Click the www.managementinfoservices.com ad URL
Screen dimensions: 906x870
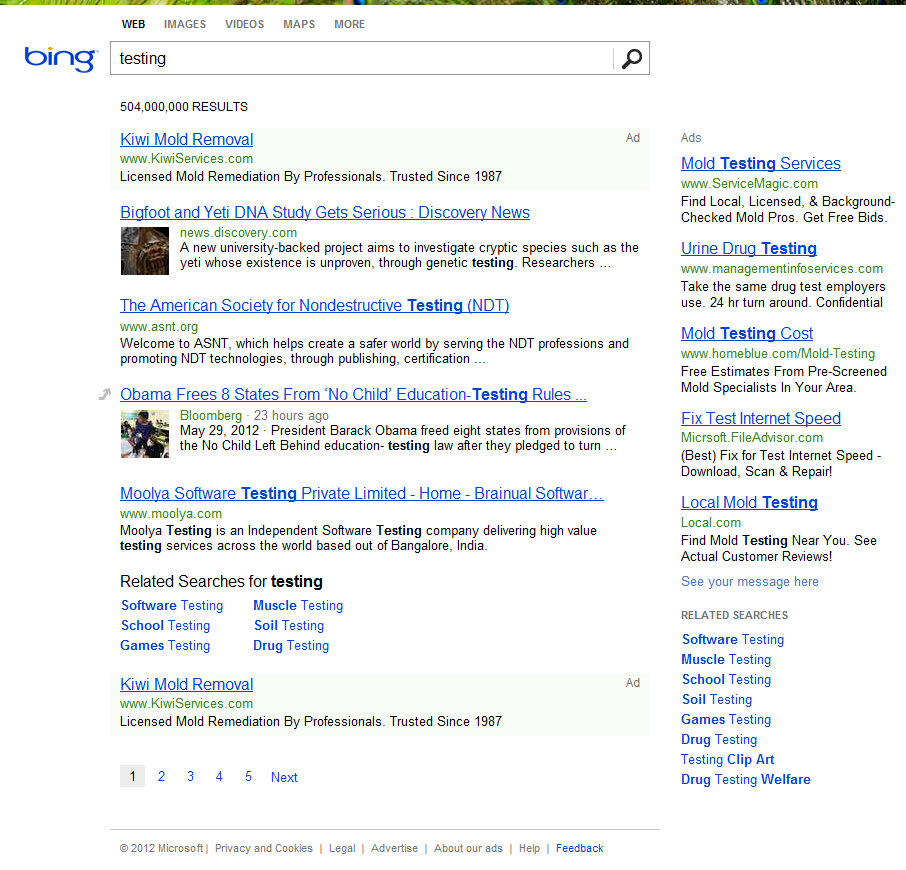(782, 269)
